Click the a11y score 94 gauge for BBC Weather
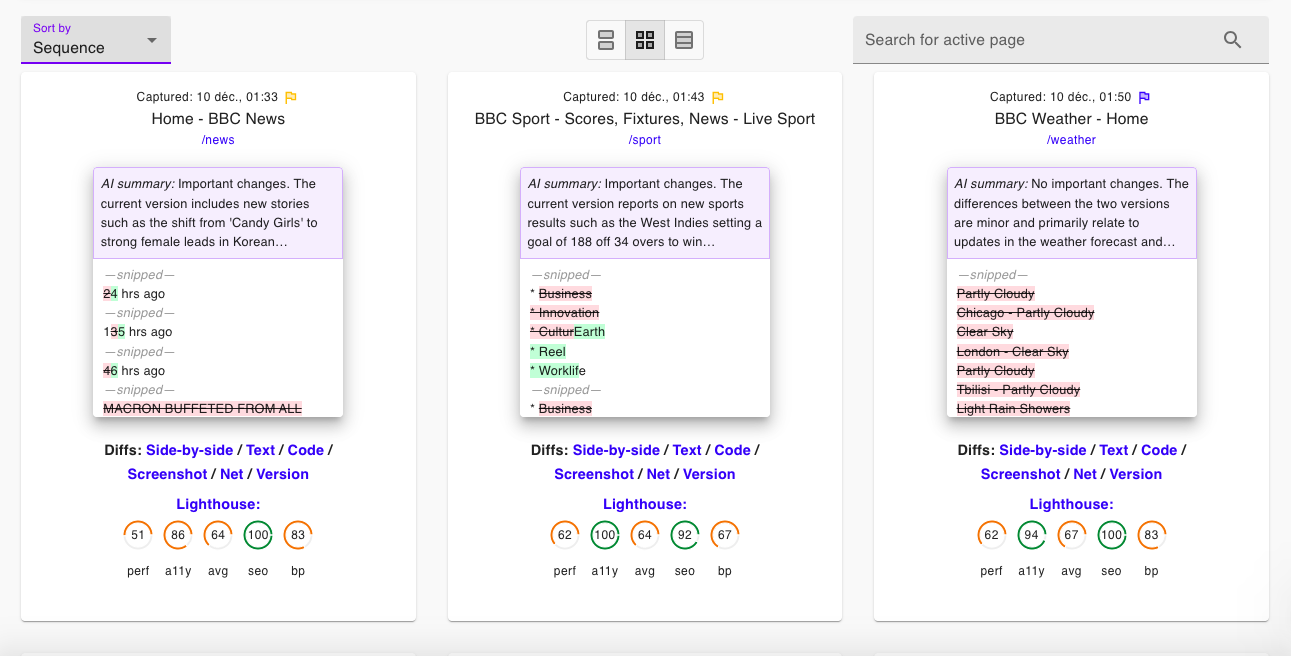1291x656 pixels. (x=1032, y=535)
